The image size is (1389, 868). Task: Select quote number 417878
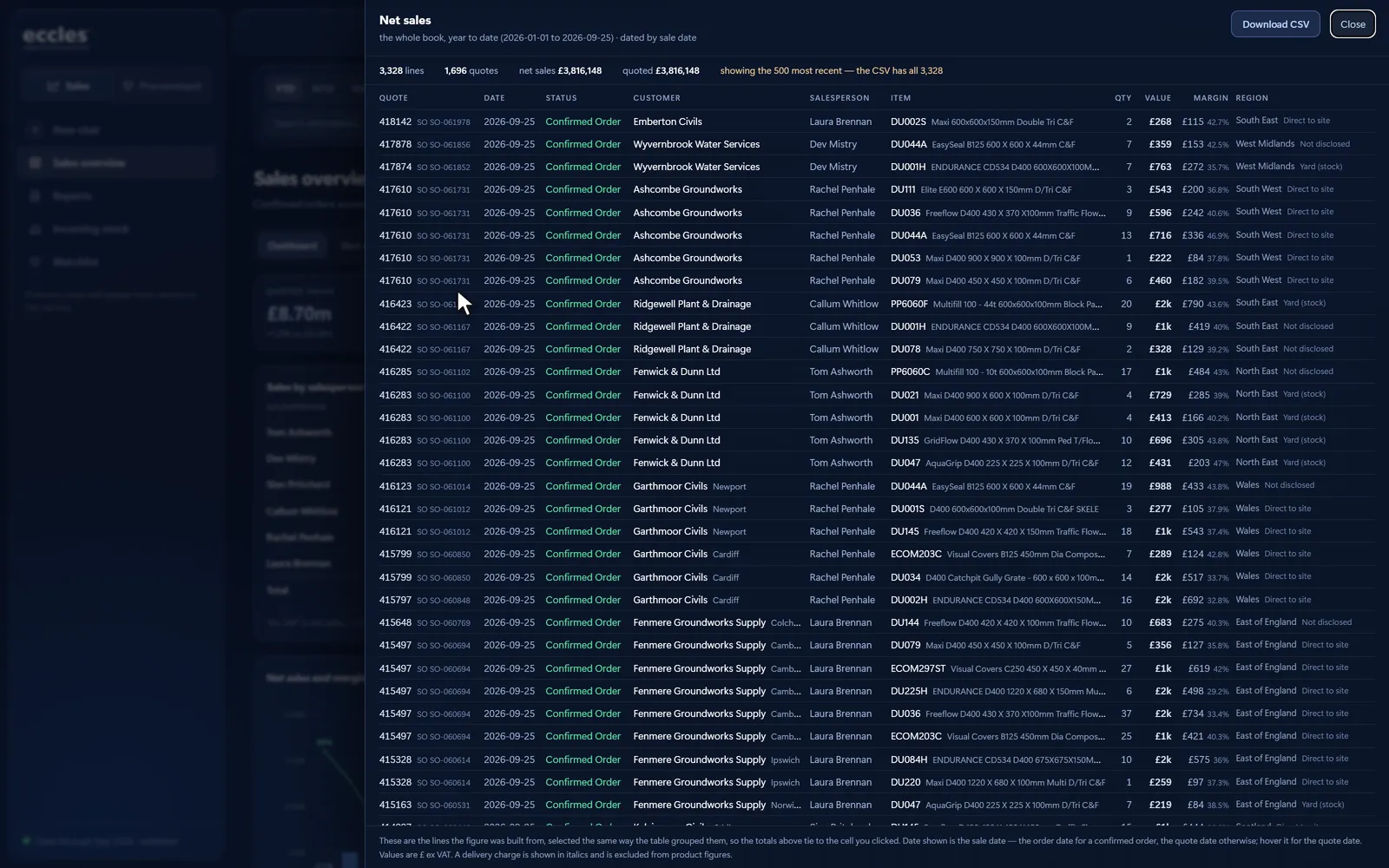(x=395, y=144)
